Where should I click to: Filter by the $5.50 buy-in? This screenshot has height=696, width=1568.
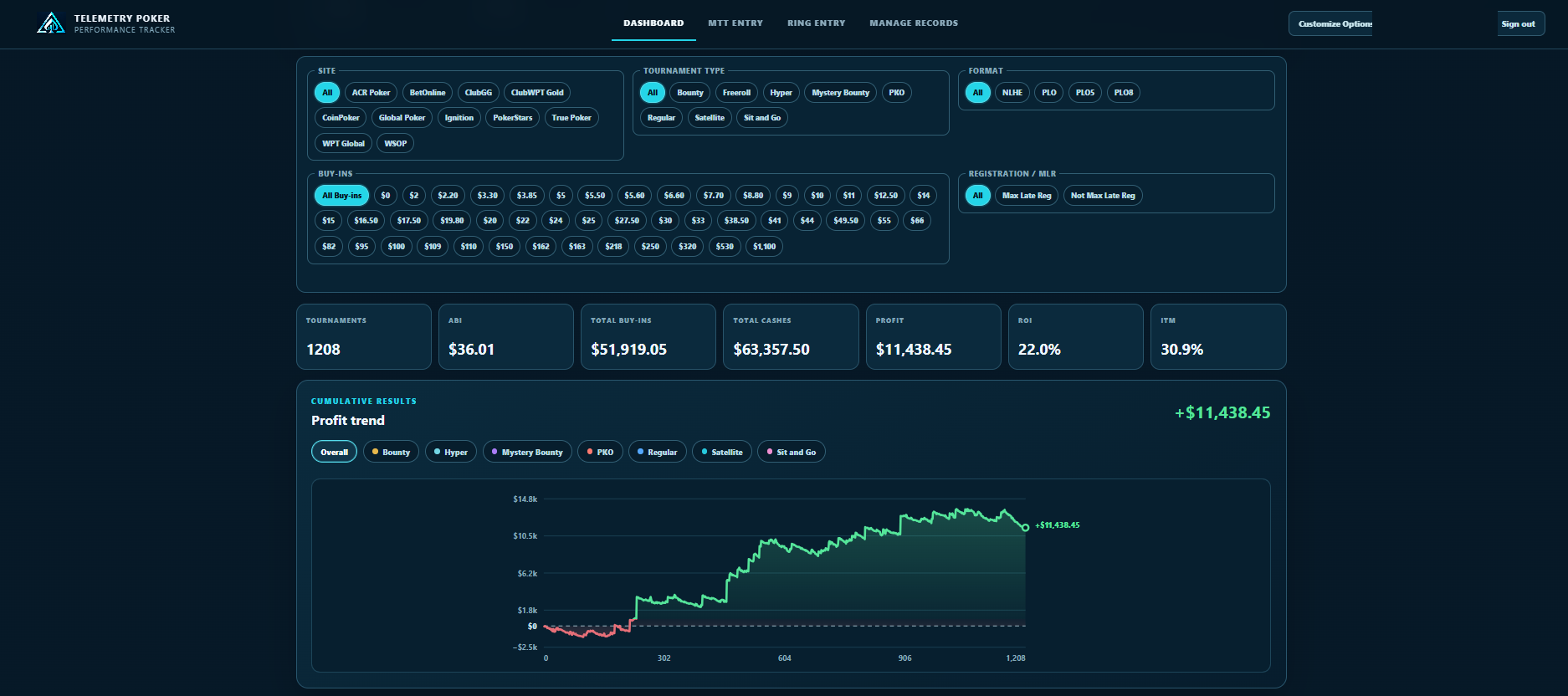pos(595,196)
